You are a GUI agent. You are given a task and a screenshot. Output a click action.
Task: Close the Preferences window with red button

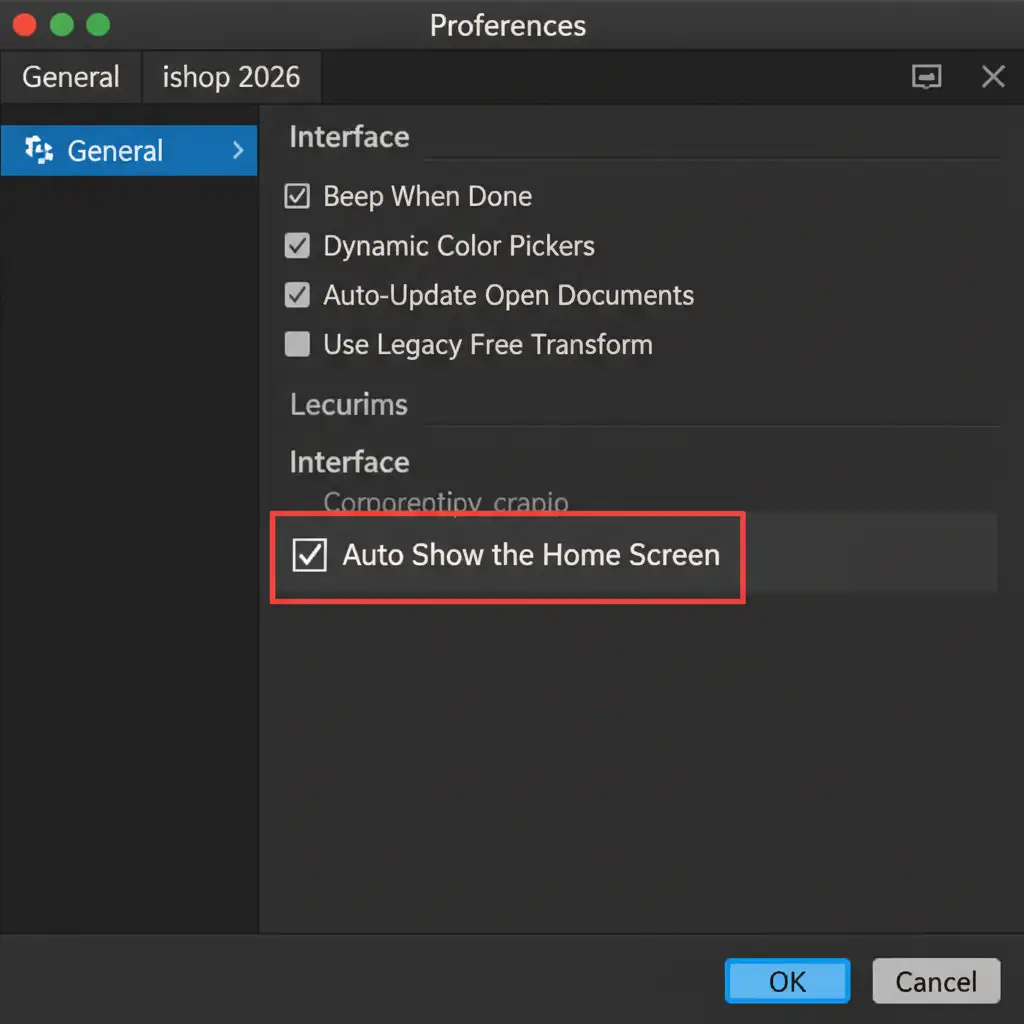pyautogui.click(x=26, y=25)
